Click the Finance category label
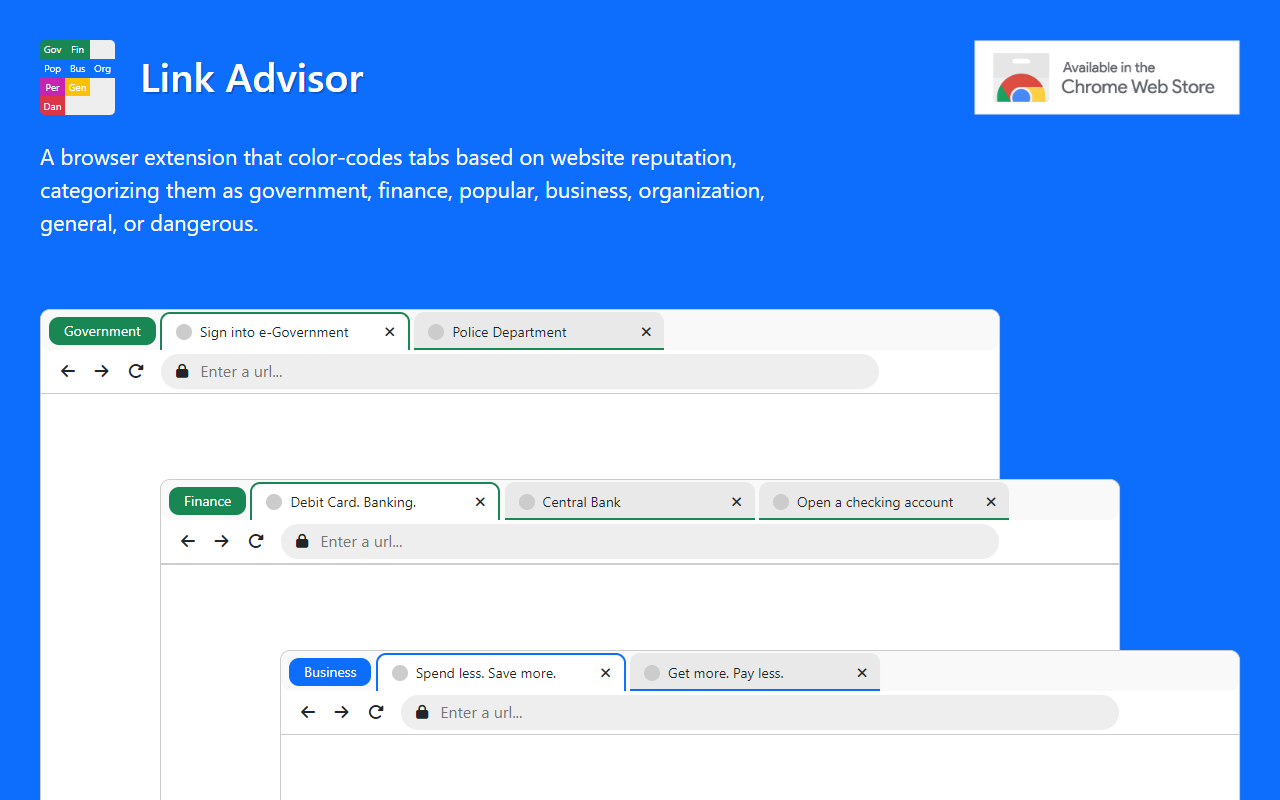Image resolution: width=1280 pixels, height=800 pixels. coord(207,501)
